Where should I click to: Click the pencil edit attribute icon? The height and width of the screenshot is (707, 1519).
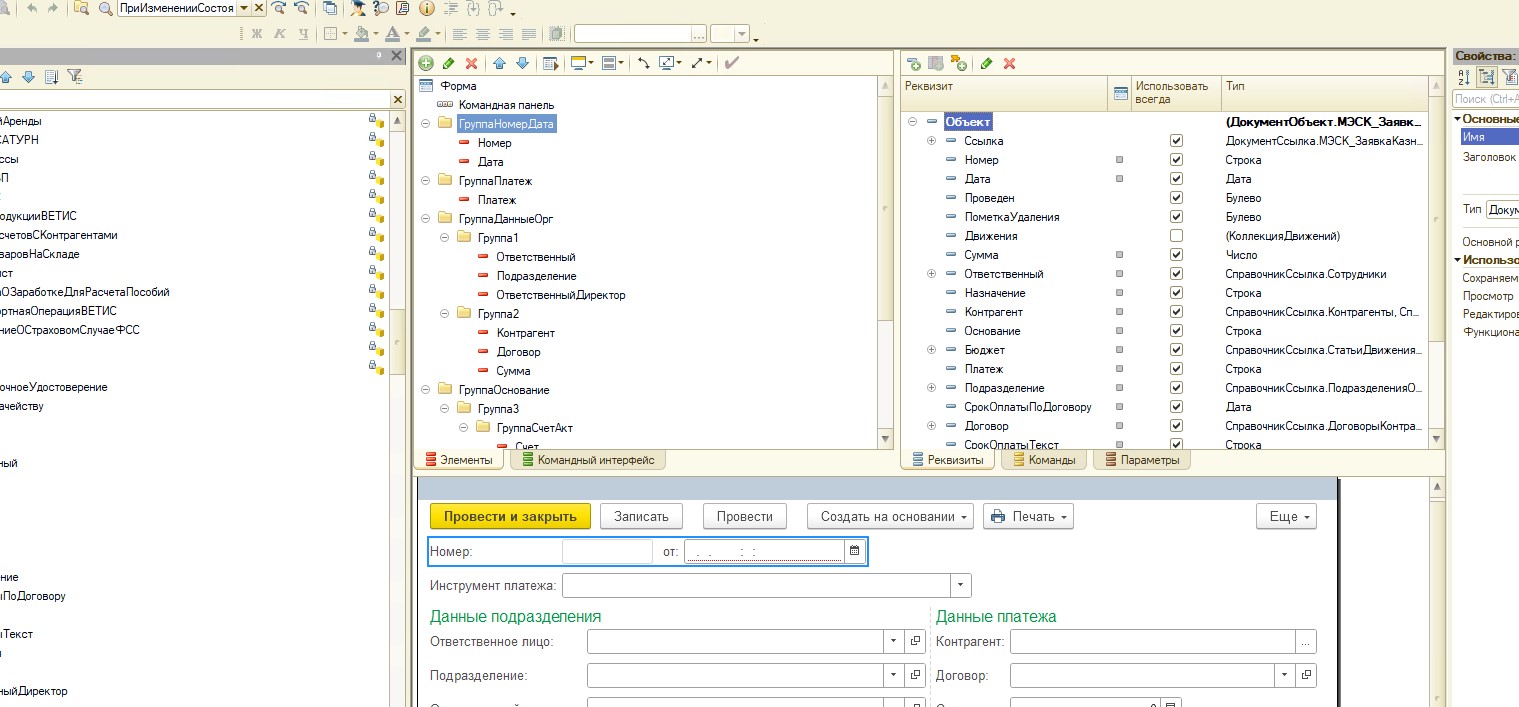(x=986, y=63)
